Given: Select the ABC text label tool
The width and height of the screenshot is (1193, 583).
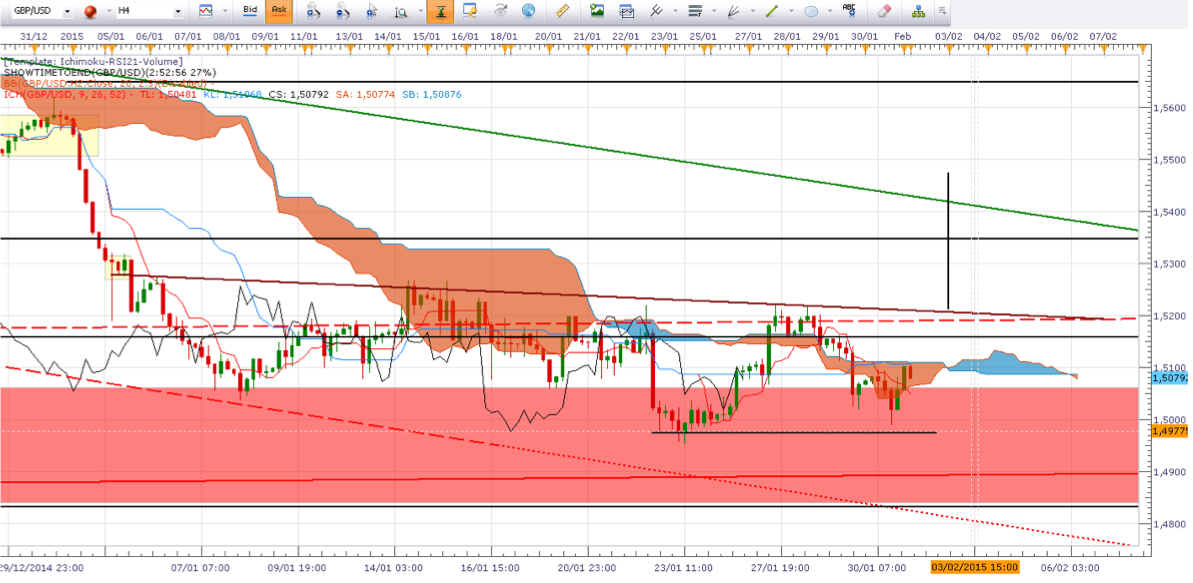Looking at the screenshot, I should tap(849, 11).
